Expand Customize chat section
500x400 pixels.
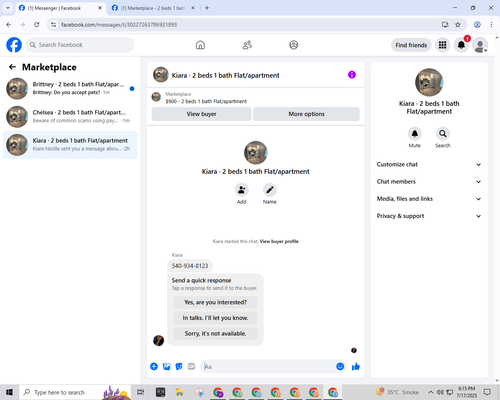[429, 165]
